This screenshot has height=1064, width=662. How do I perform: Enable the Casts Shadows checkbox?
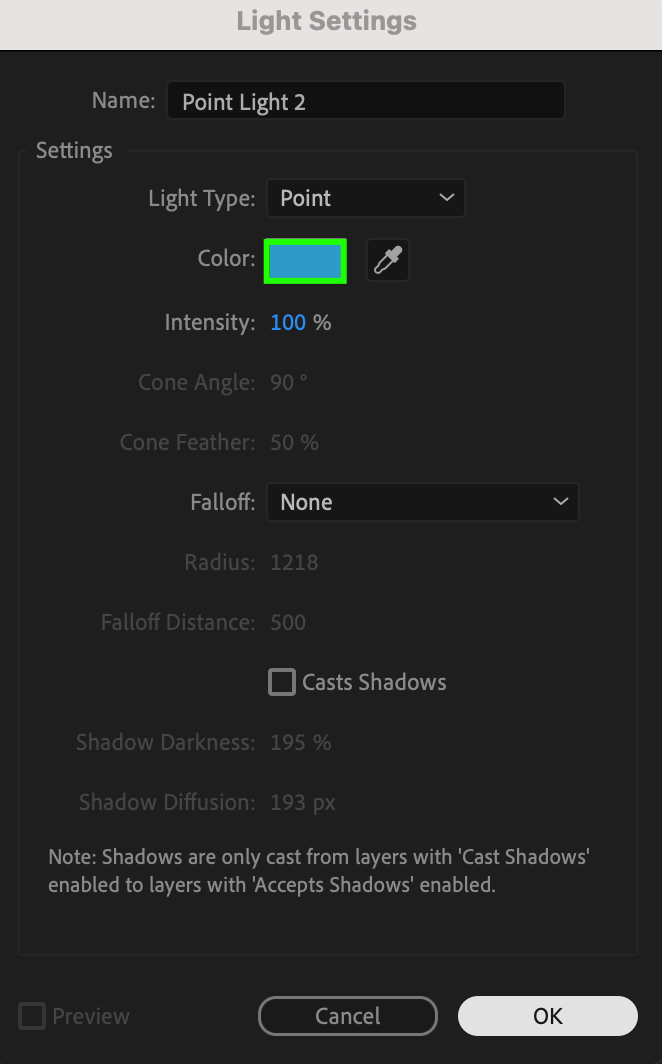click(x=282, y=682)
